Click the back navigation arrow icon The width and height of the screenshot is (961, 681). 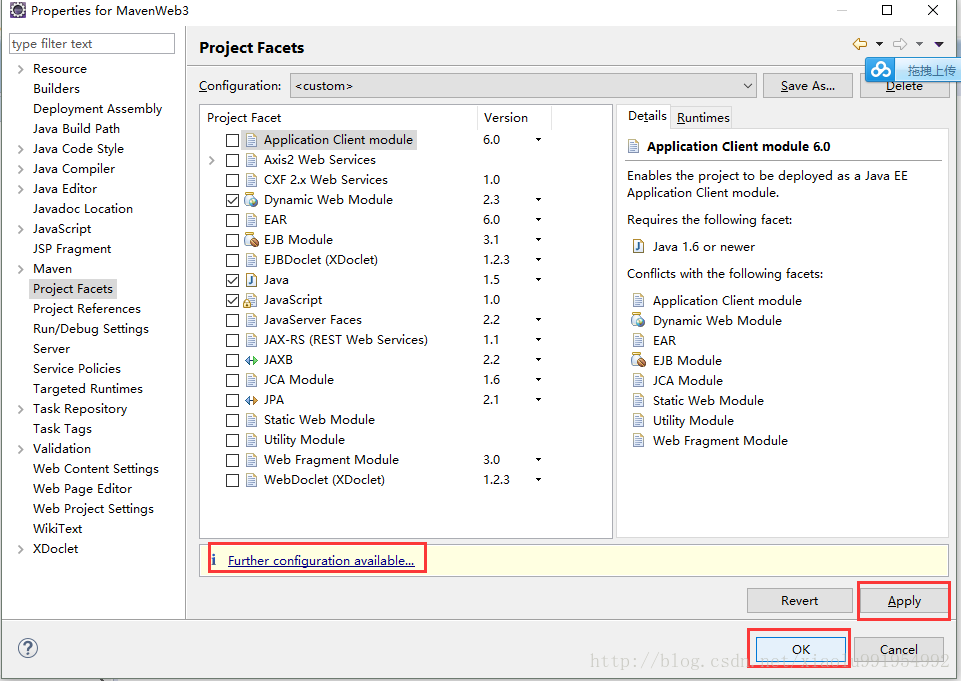(860, 44)
